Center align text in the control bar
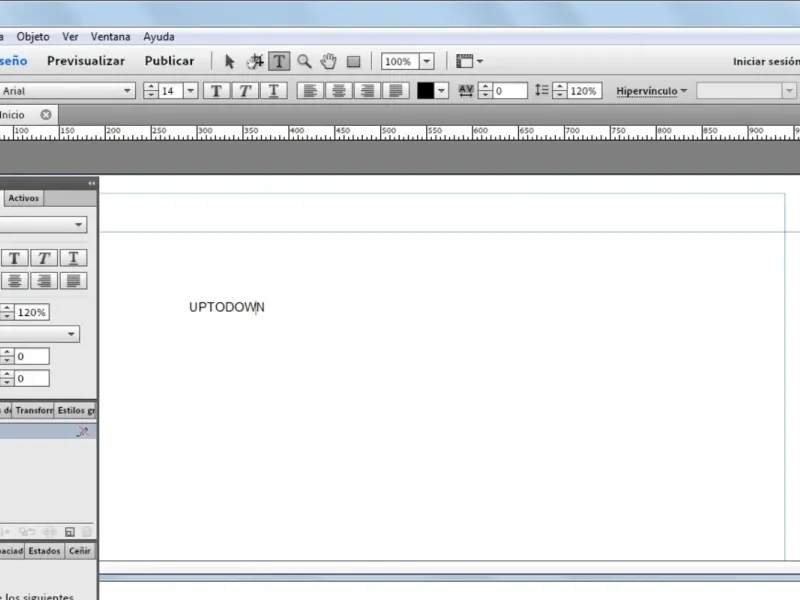The image size is (800, 600). point(338,91)
